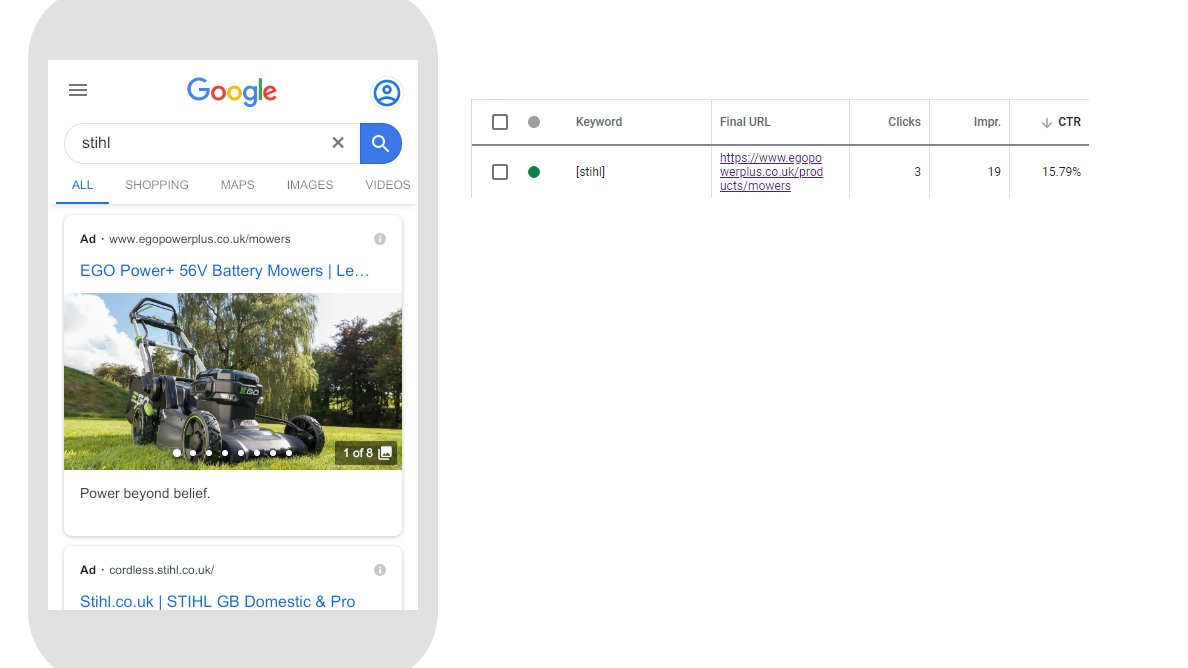
Task: Open the 1 of 8 image gallery badge
Action: coord(367,453)
